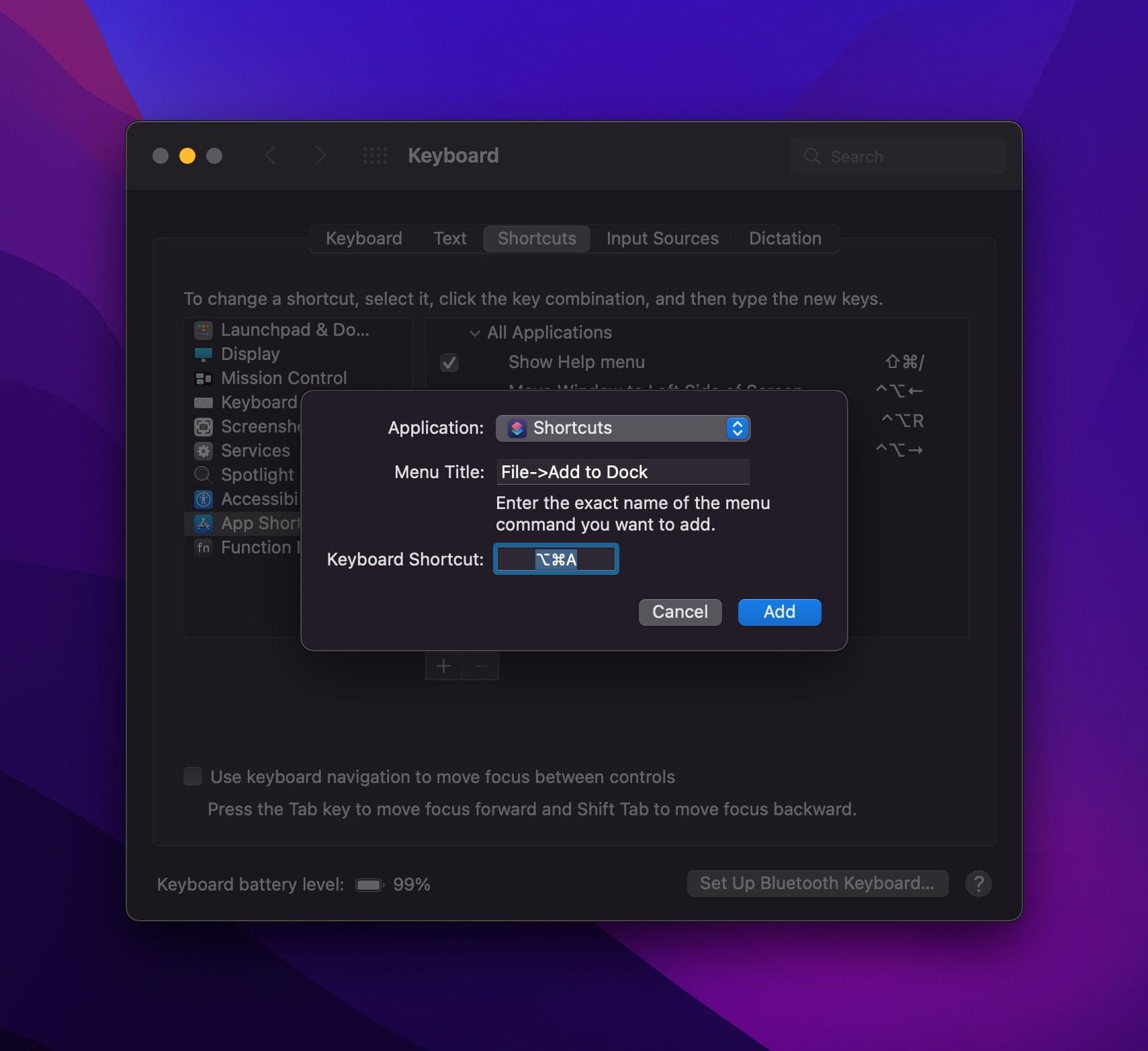Open help with the question mark button
The width and height of the screenshot is (1148, 1051).
tap(978, 884)
